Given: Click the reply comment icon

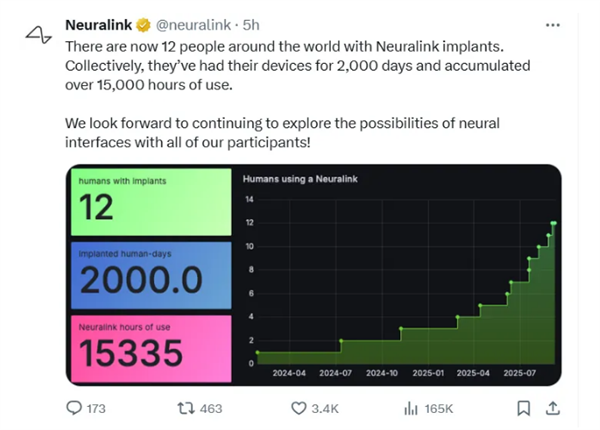Looking at the screenshot, I should 73,408.
